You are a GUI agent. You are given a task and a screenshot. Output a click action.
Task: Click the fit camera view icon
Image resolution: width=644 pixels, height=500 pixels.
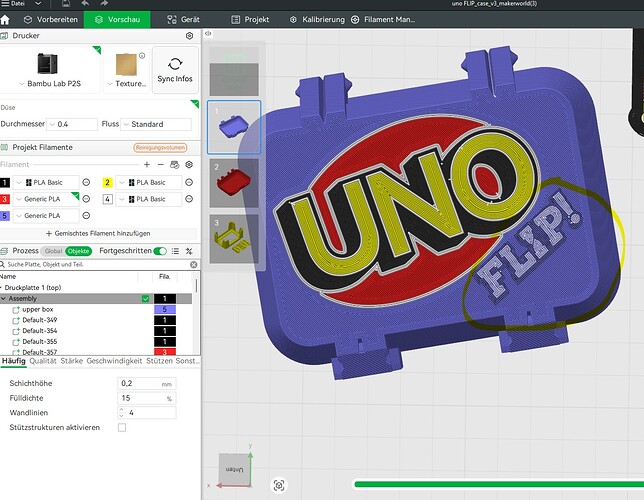(279, 485)
